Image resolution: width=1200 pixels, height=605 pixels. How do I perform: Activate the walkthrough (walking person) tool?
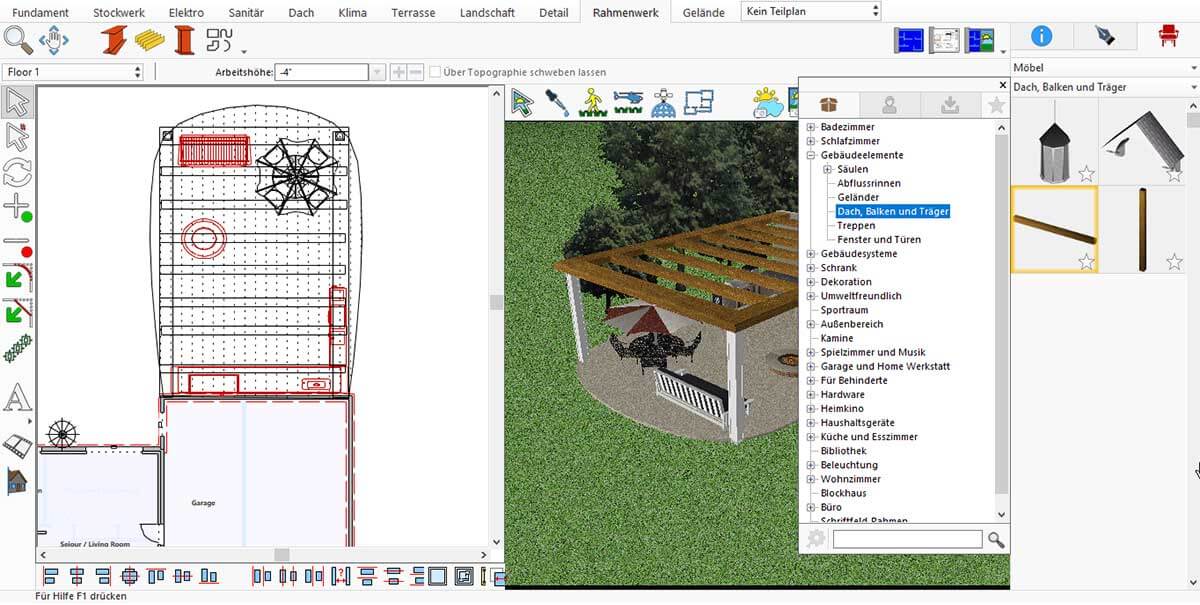591,103
